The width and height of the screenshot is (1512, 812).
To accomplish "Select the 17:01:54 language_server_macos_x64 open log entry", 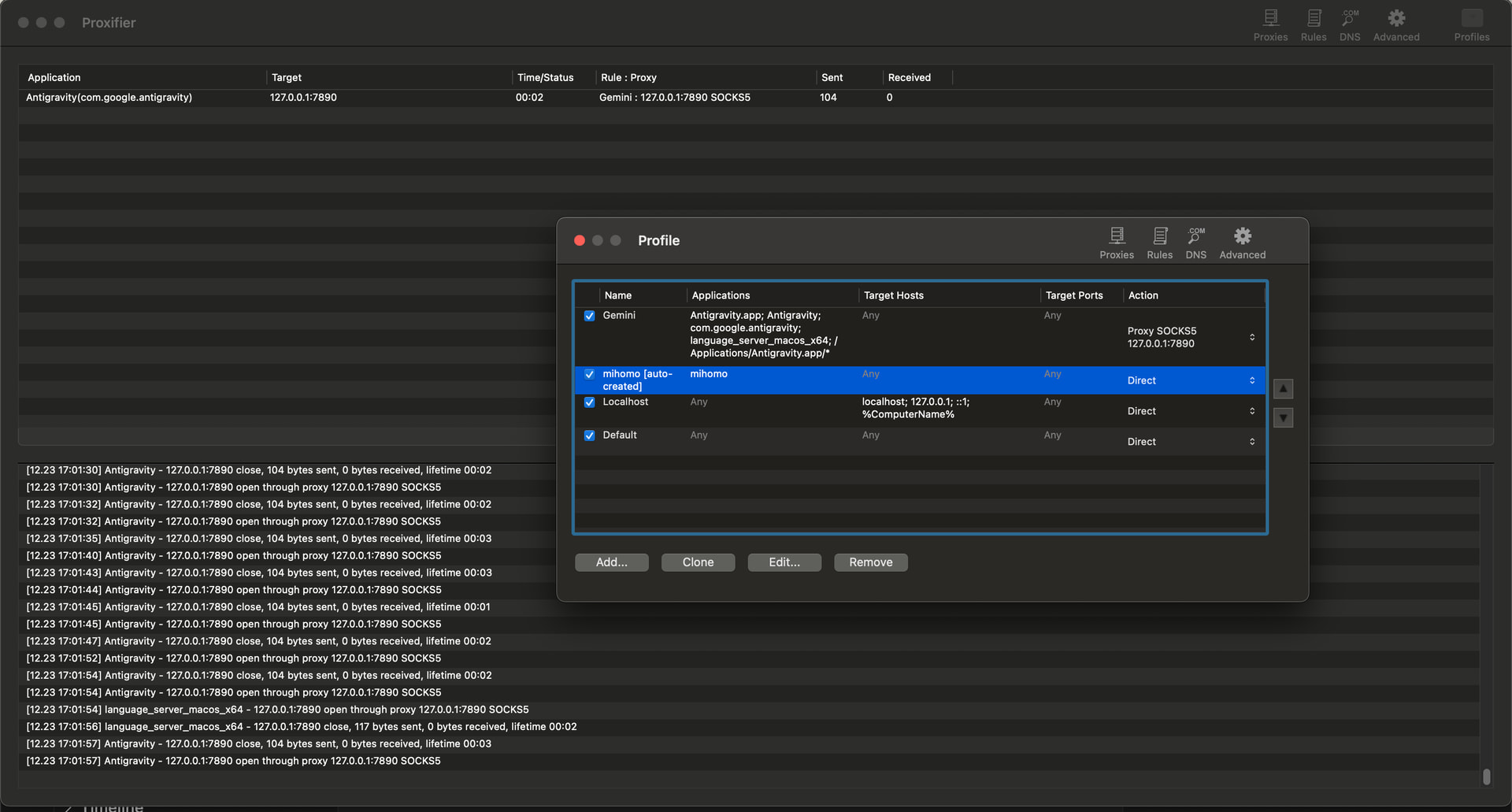I will [277, 710].
